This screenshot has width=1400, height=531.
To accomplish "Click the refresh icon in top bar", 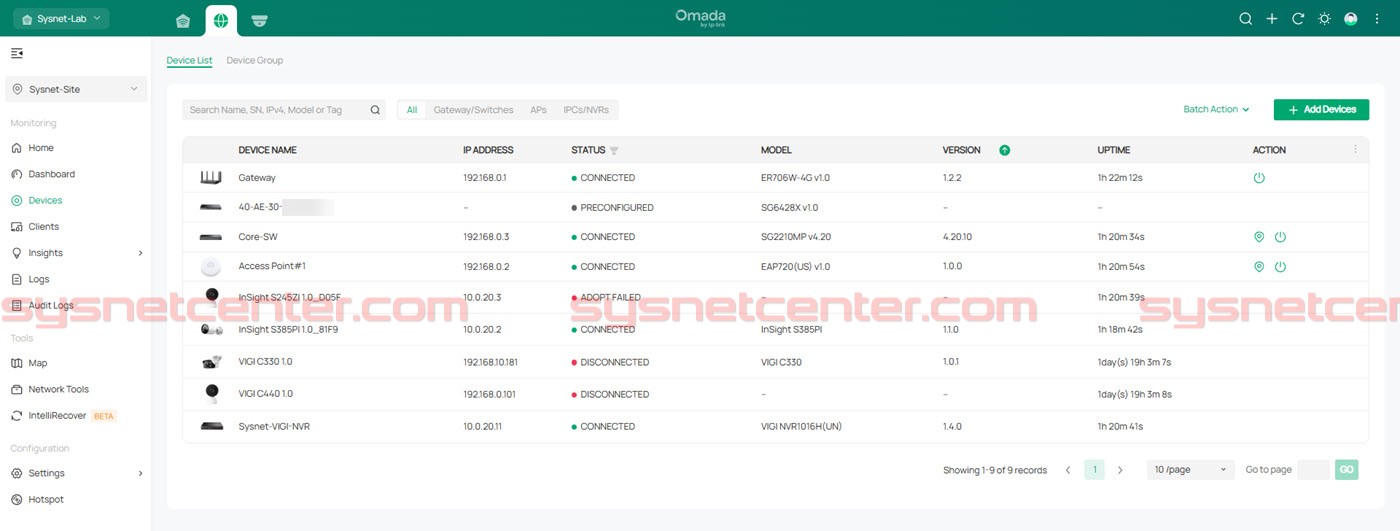I will (x=1298, y=19).
